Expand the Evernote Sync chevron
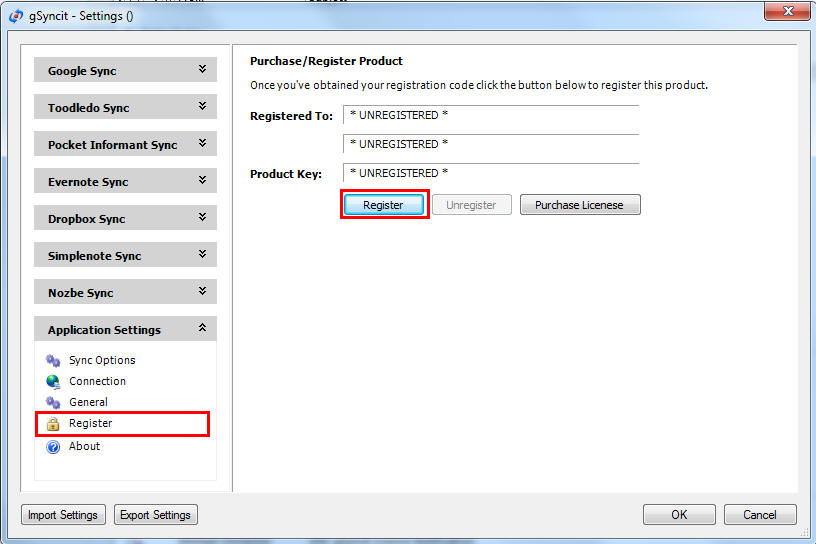The image size is (816, 544). pyautogui.click(x=202, y=180)
